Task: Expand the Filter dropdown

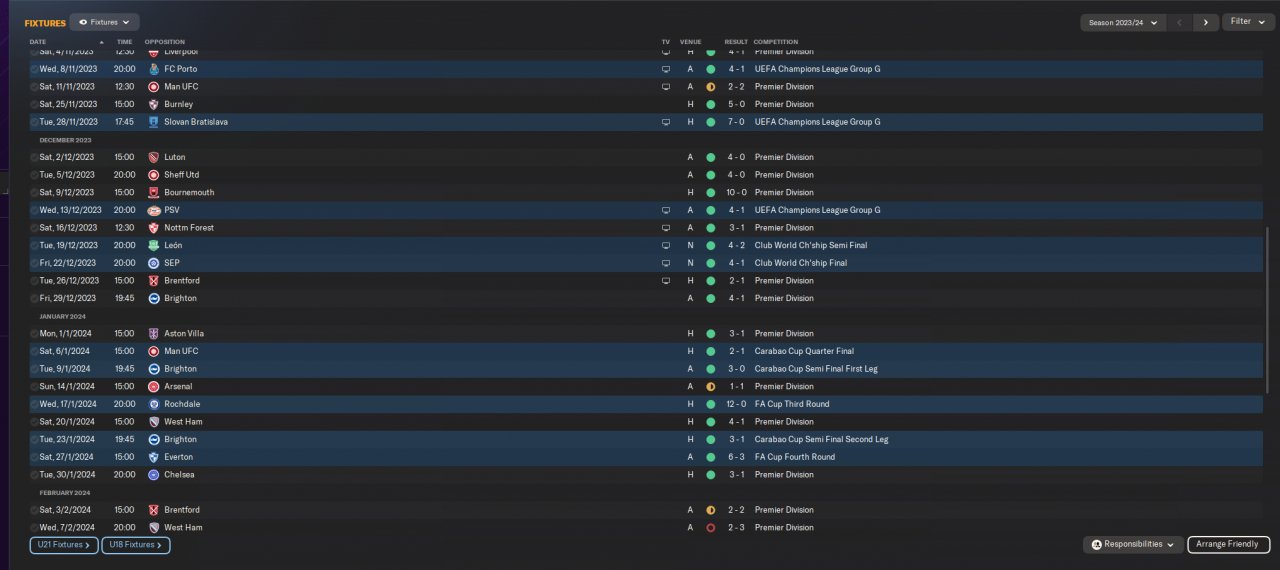Action: pos(1247,21)
